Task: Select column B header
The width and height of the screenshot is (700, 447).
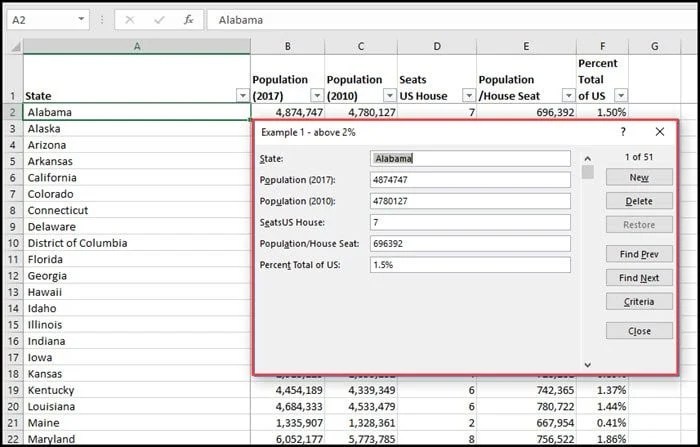Action: (288, 46)
